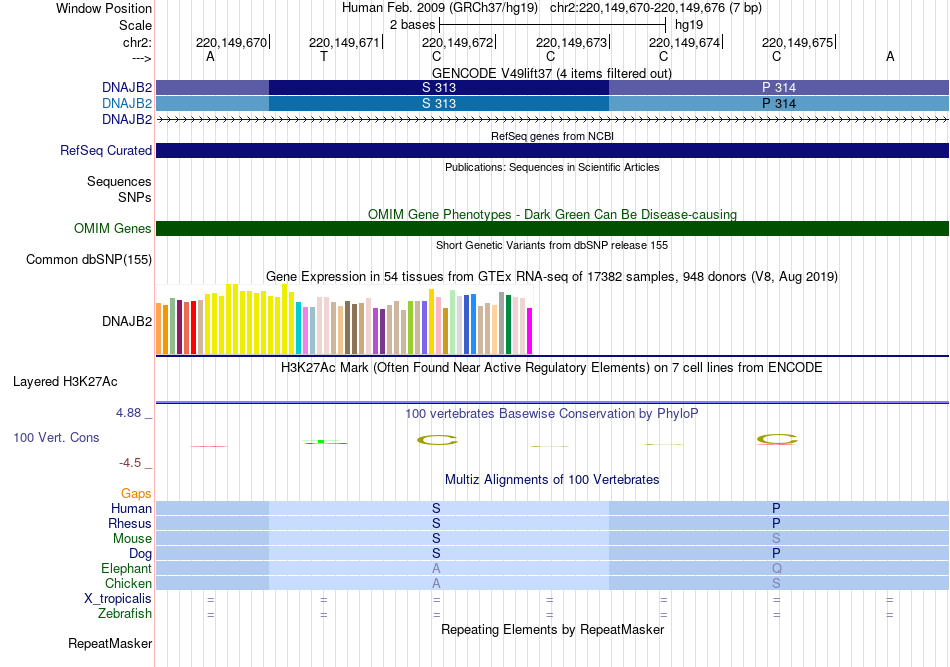
Task: Click DNAJB2 label beside GTEx bar chart
Action: click(127, 321)
